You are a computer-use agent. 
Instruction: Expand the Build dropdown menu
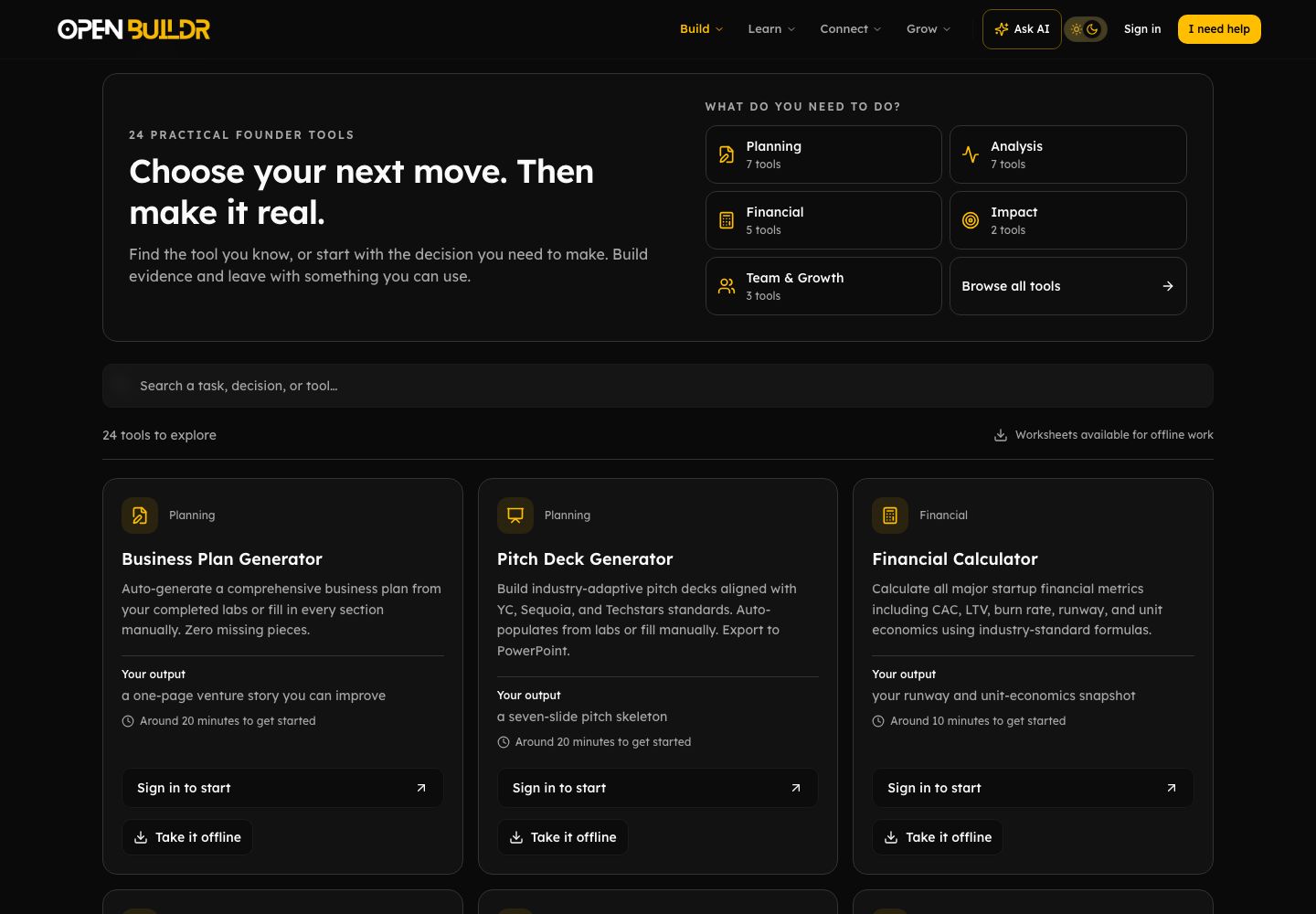(x=701, y=29)
